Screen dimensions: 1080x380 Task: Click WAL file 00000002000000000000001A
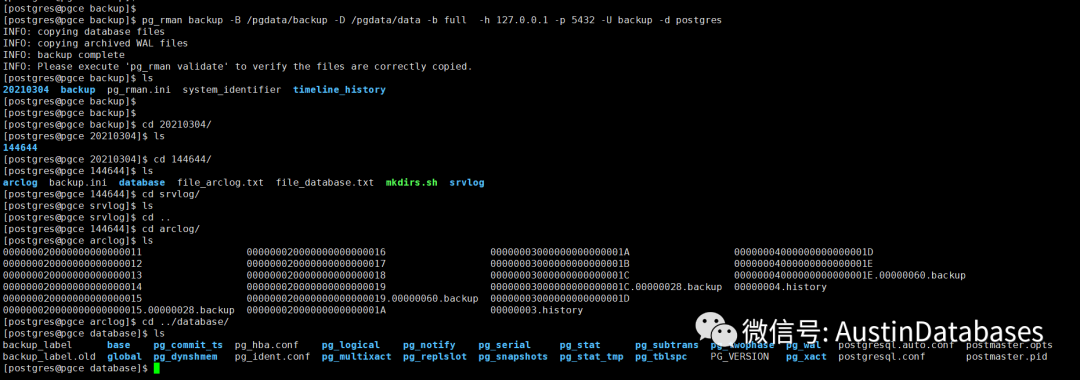click(x=316, y=310)
